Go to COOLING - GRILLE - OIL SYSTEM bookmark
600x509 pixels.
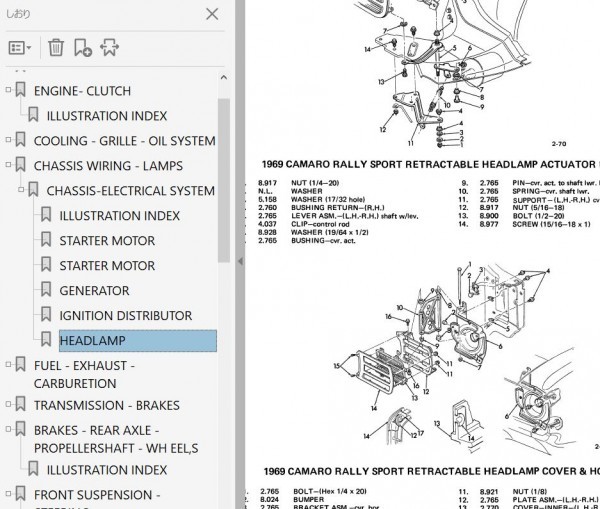(x=125, y=141)
